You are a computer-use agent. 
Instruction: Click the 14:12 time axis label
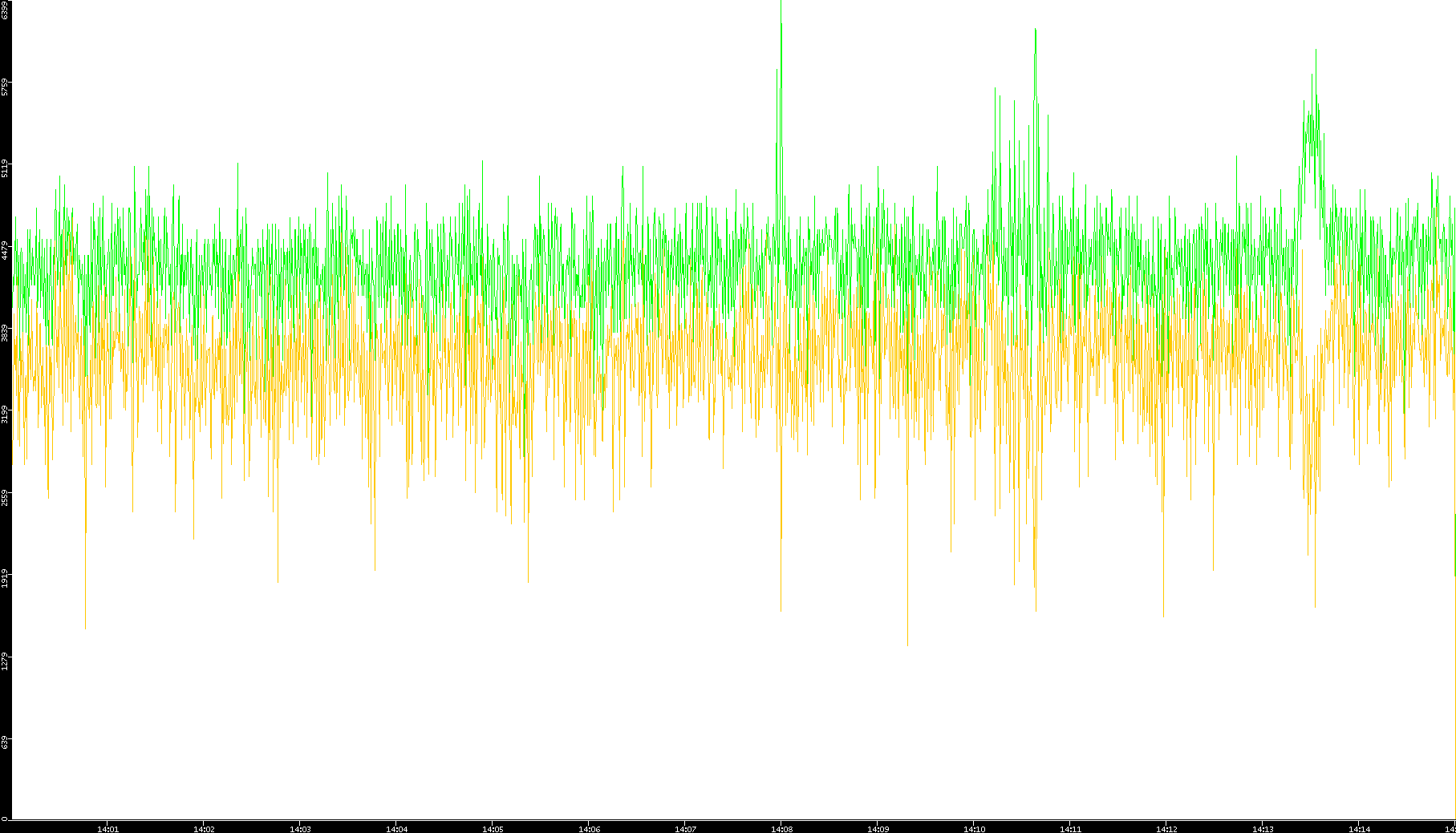[1166, 829]
